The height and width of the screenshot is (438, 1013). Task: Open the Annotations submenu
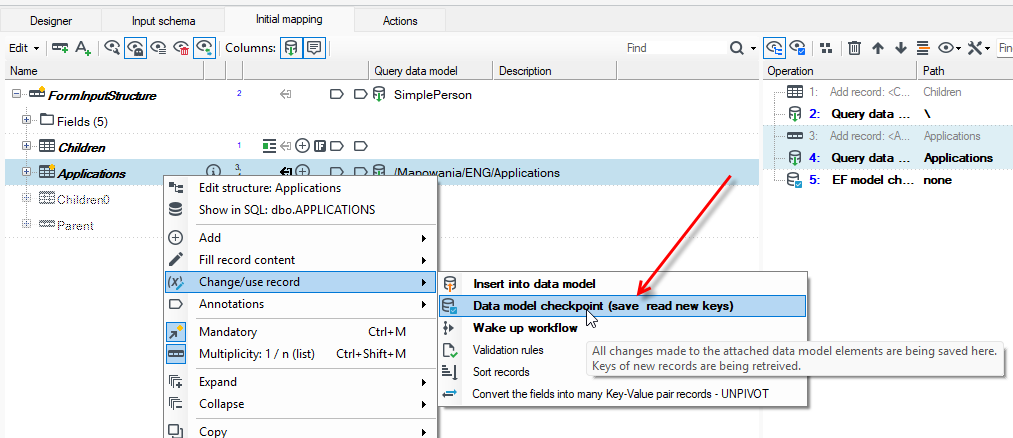click(300, 304)
